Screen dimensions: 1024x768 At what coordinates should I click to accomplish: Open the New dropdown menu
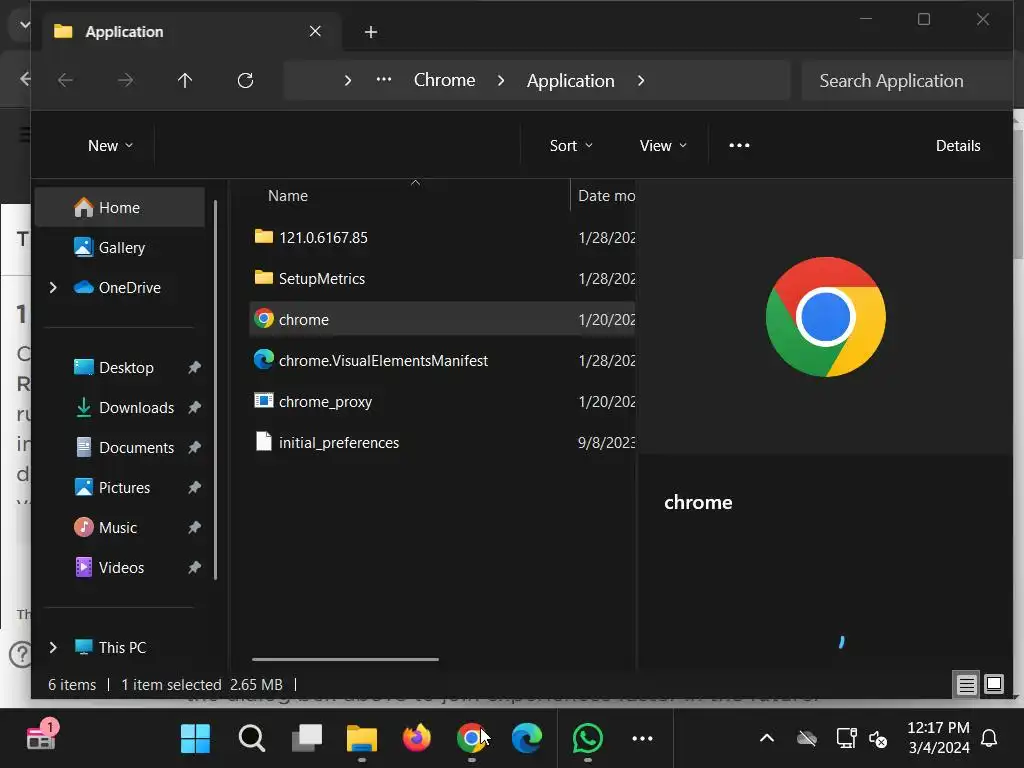coord(110,146)
